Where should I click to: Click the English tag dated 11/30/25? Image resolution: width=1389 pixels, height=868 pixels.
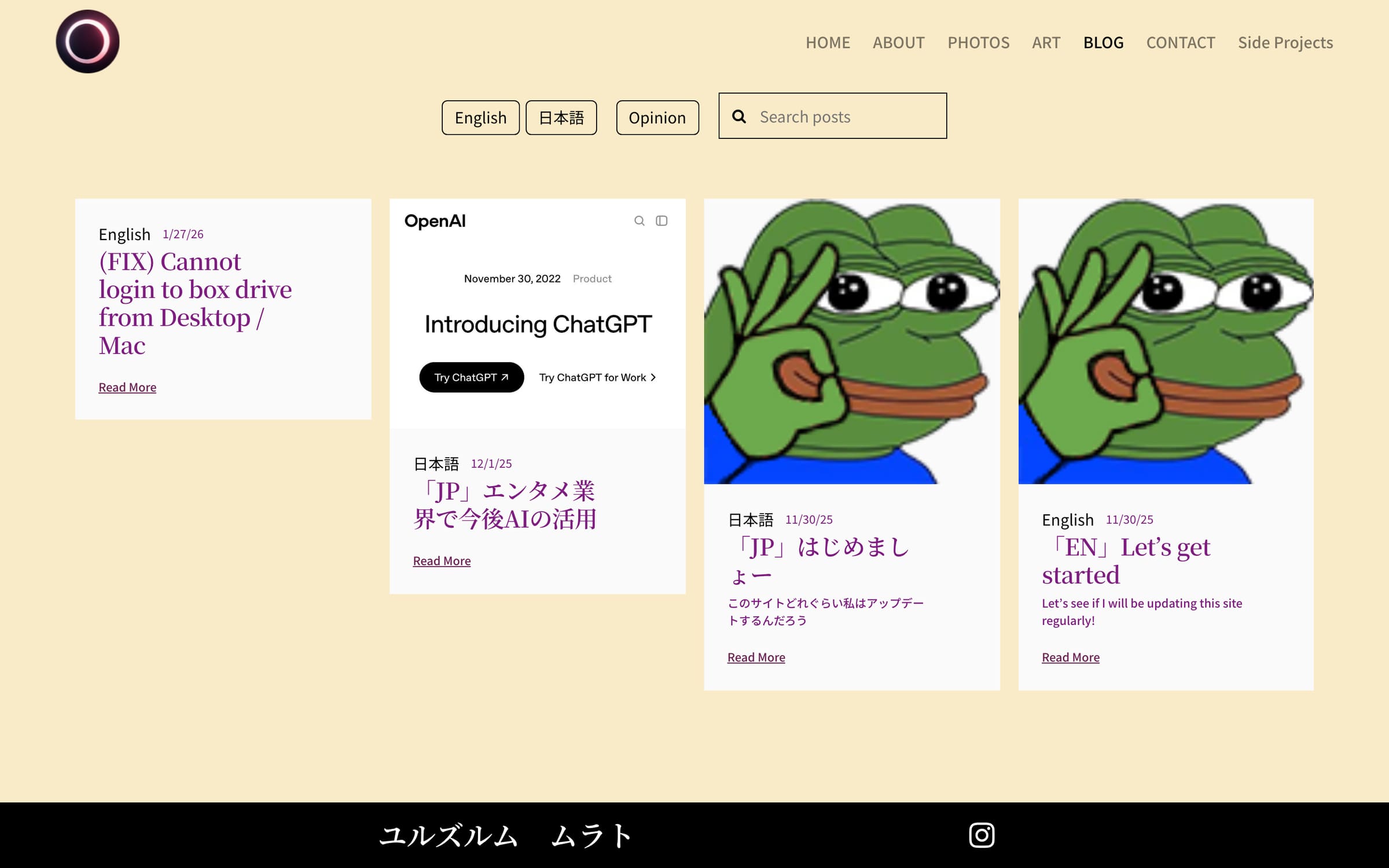pos(1068,520)
